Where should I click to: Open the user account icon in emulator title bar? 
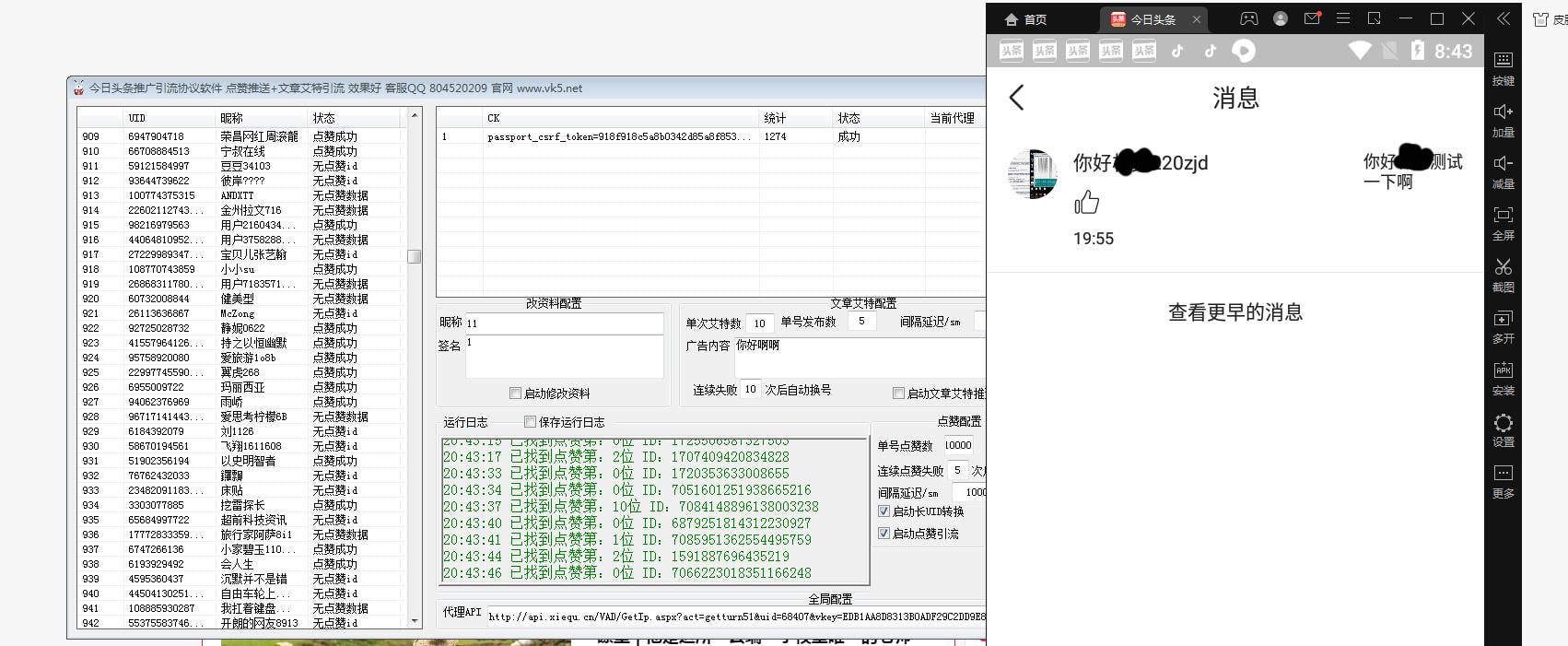(x=1281, y=18)
